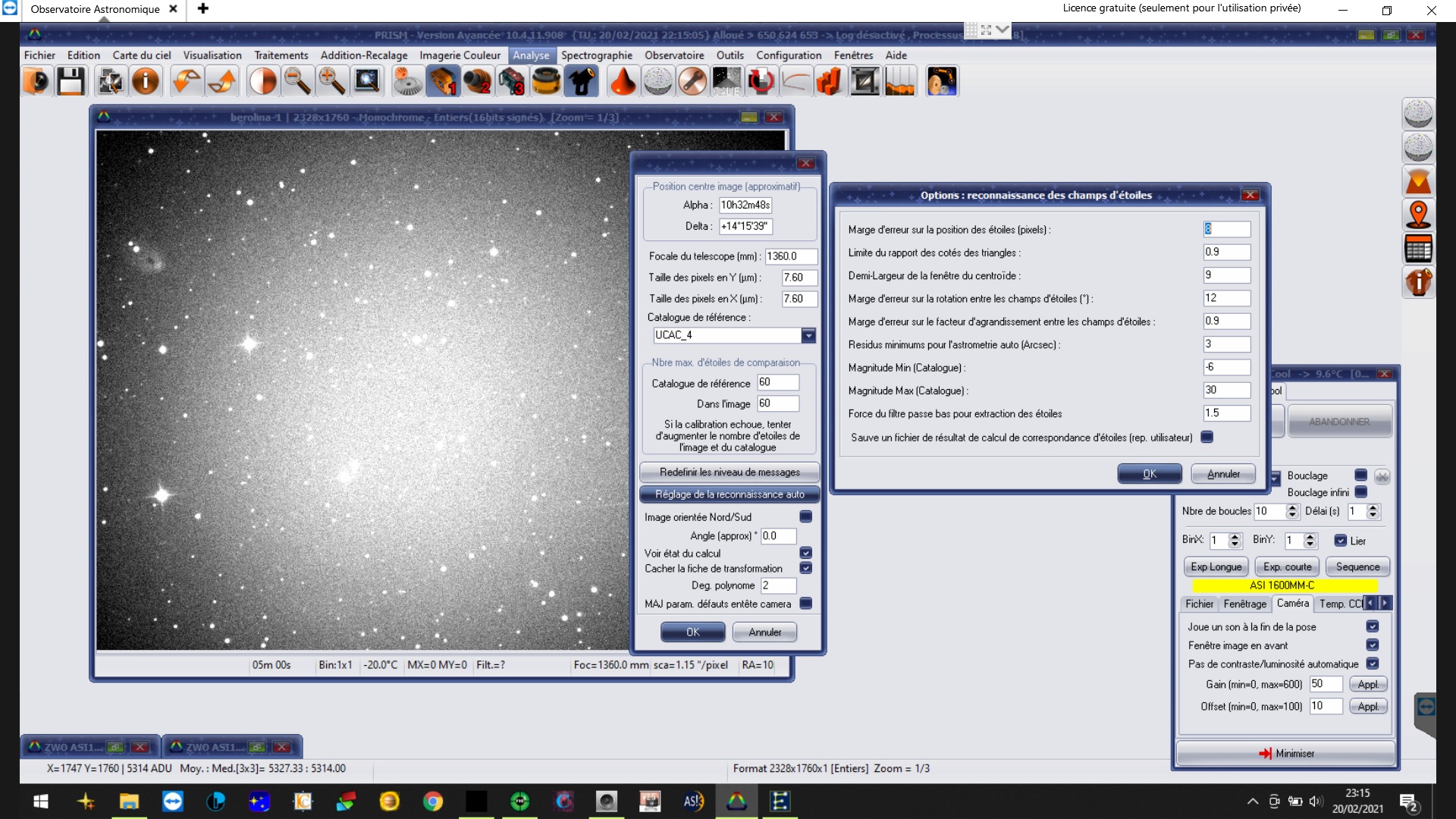The image size is (1456, 819).
Task: Click the camera number 2 toolbar icon
Action: click(478, 81)
